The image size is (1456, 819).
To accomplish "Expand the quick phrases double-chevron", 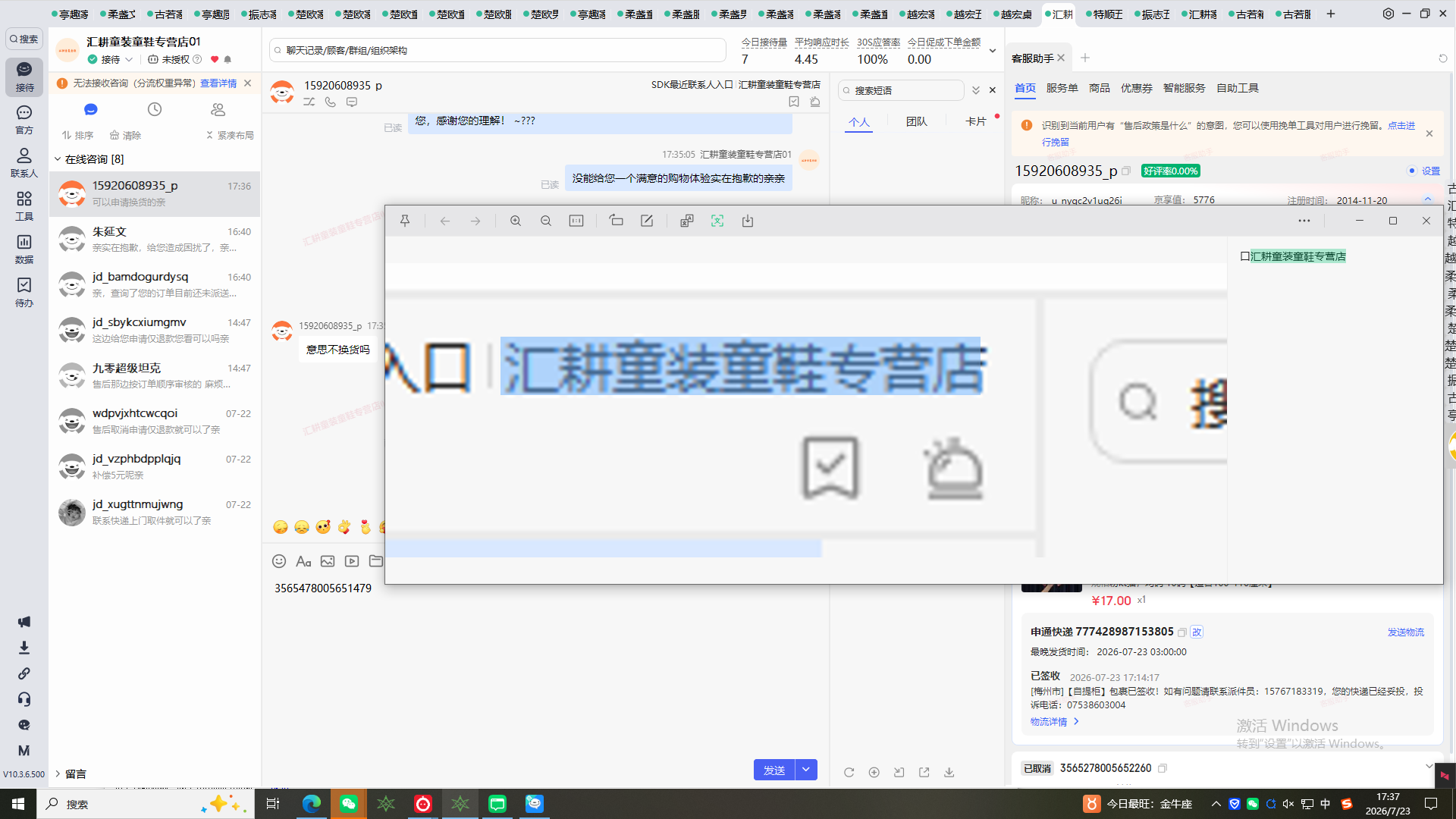I will (x=976, y=90).
